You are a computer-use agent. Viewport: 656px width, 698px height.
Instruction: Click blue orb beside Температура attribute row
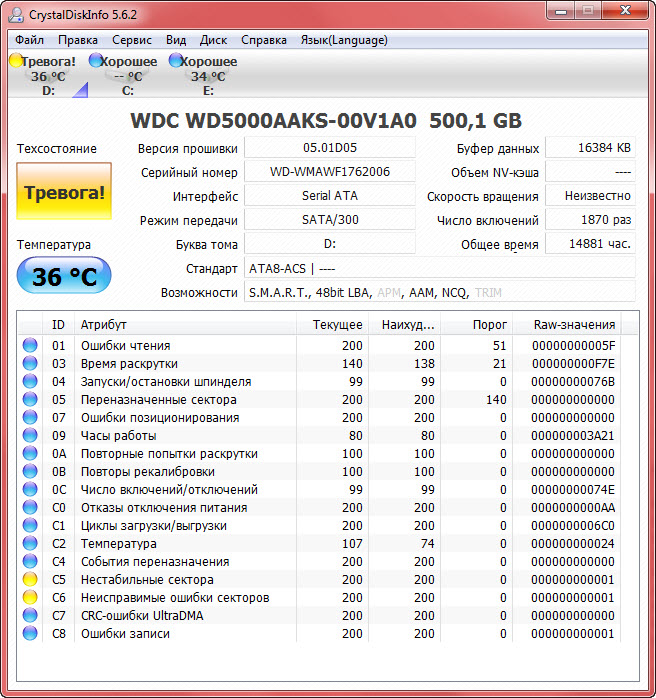[29, 544]
